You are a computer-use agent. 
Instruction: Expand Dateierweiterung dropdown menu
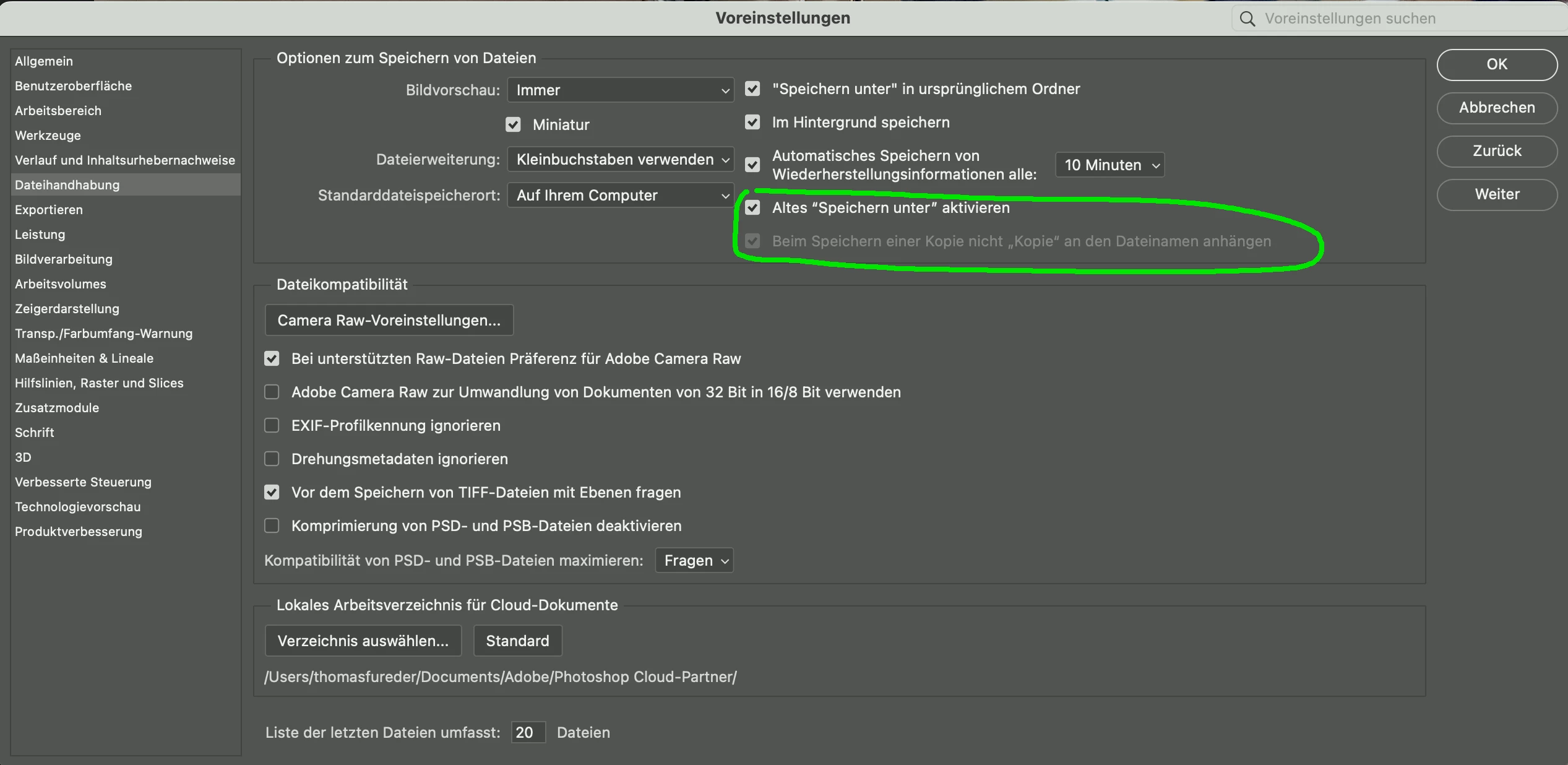[621, 160]
